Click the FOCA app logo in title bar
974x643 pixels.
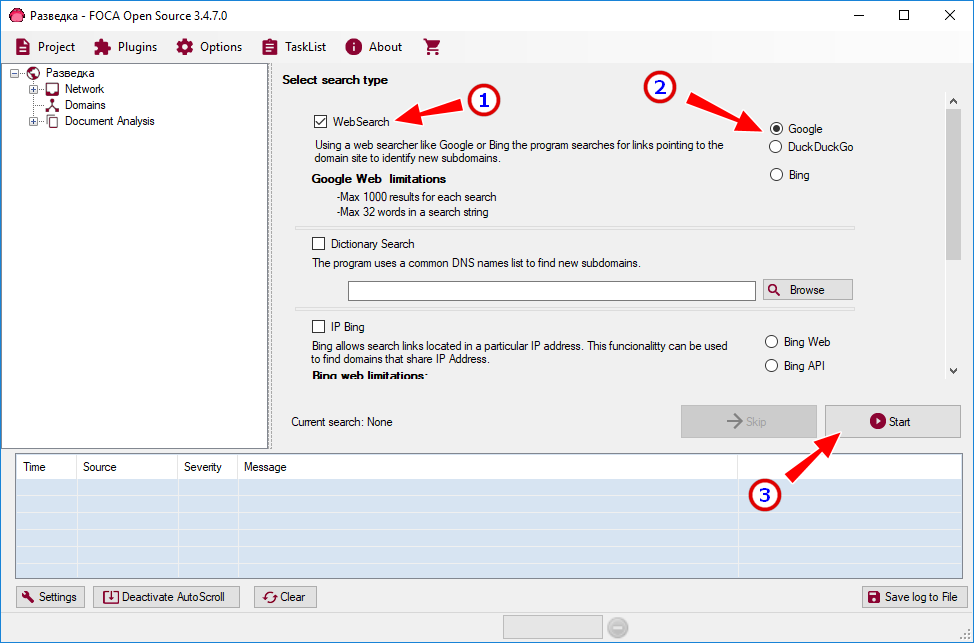pyautogui.click(x=17, y=16)
